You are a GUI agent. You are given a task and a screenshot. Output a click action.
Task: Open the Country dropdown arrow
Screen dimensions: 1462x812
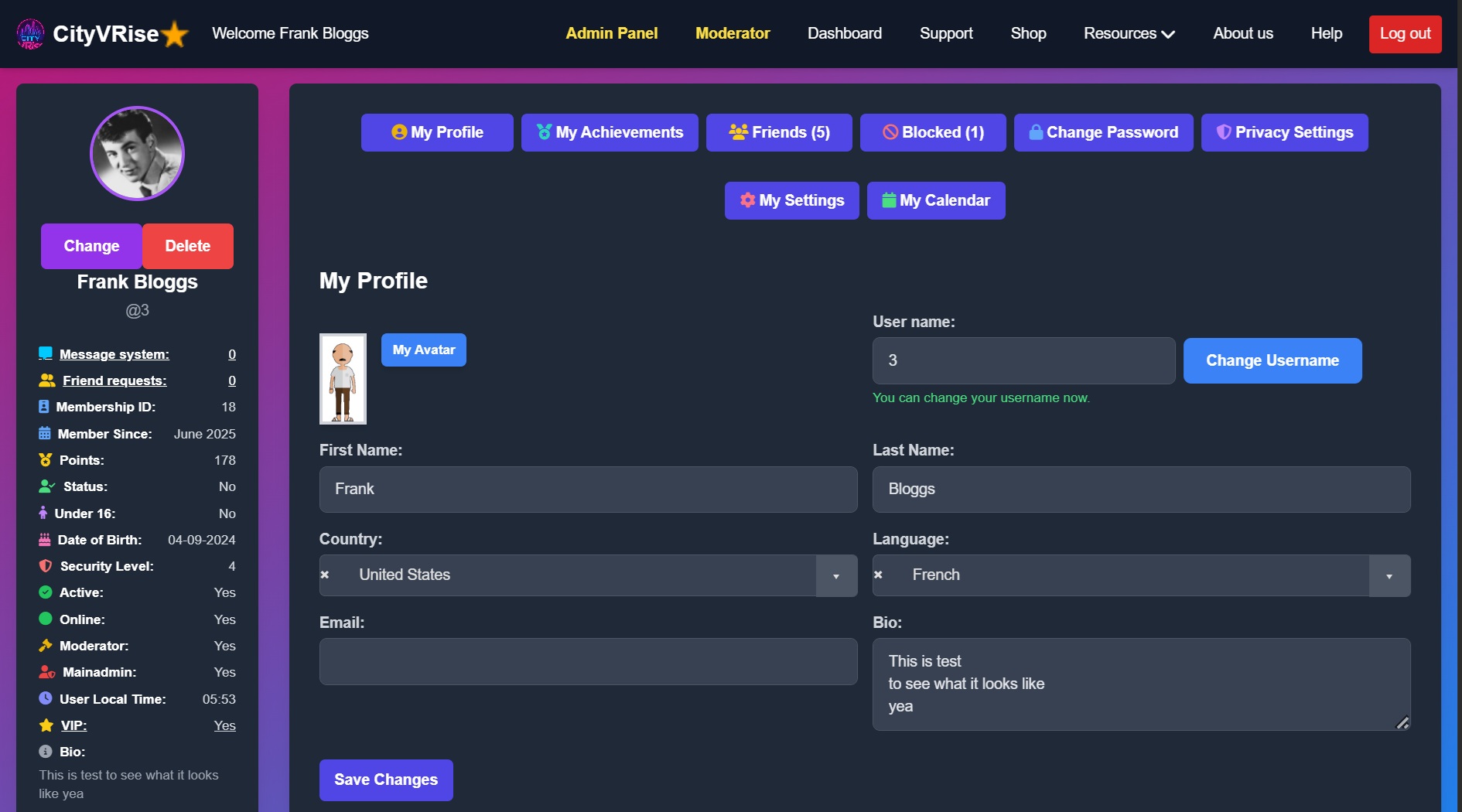tap(835, 576)
